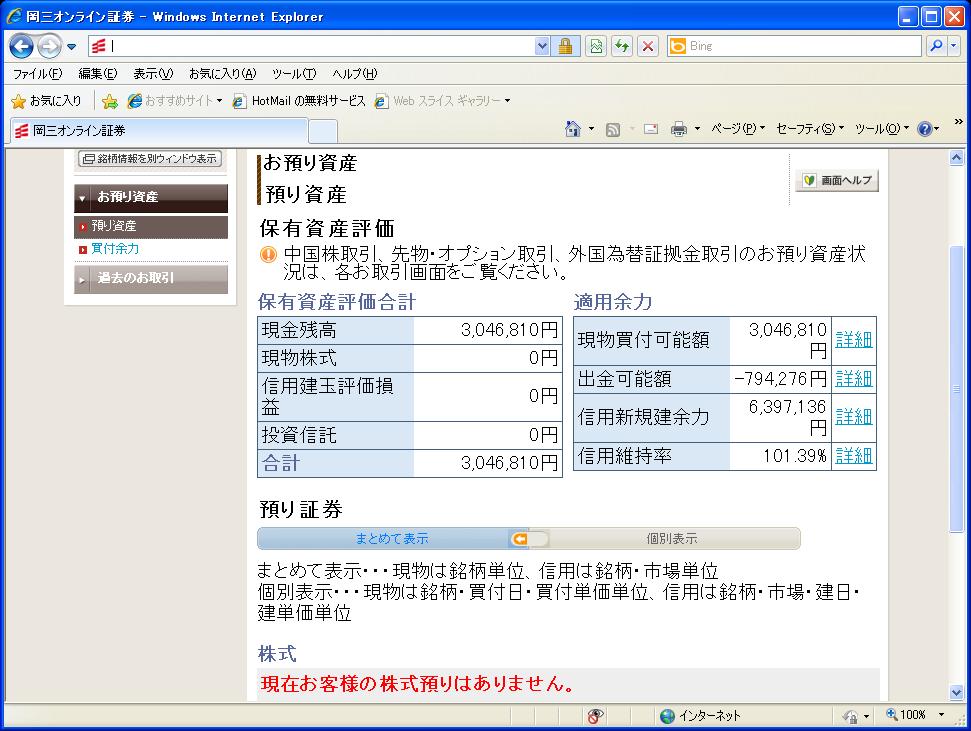Open the セーフティ dropdown menu
Image resolution: width=971 pixels, height=731 pixels.
[809, 129]
